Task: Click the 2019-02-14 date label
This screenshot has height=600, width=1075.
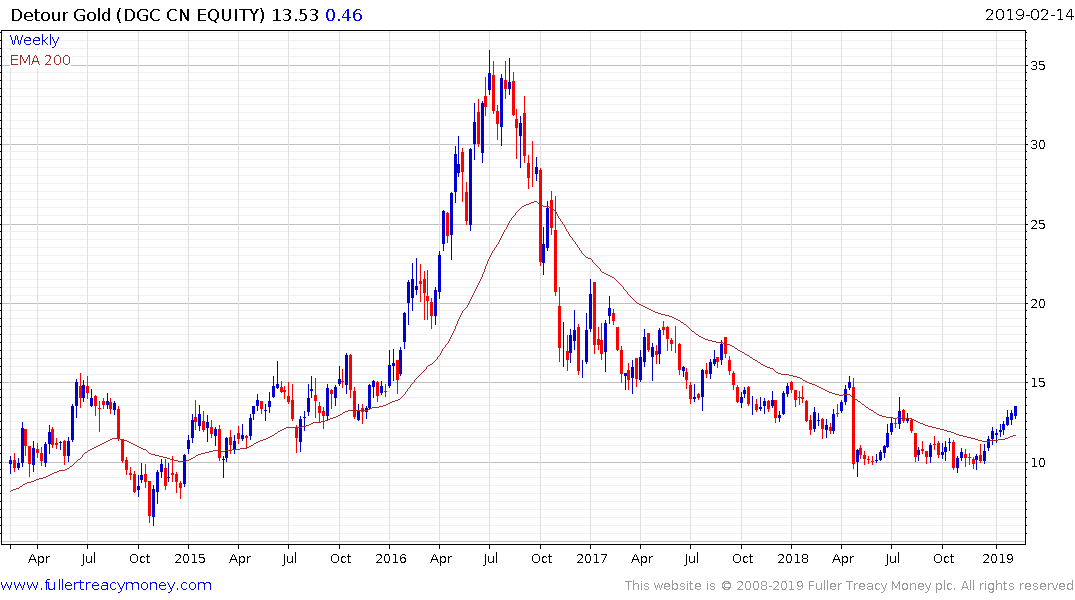Action: (1028, 15)
